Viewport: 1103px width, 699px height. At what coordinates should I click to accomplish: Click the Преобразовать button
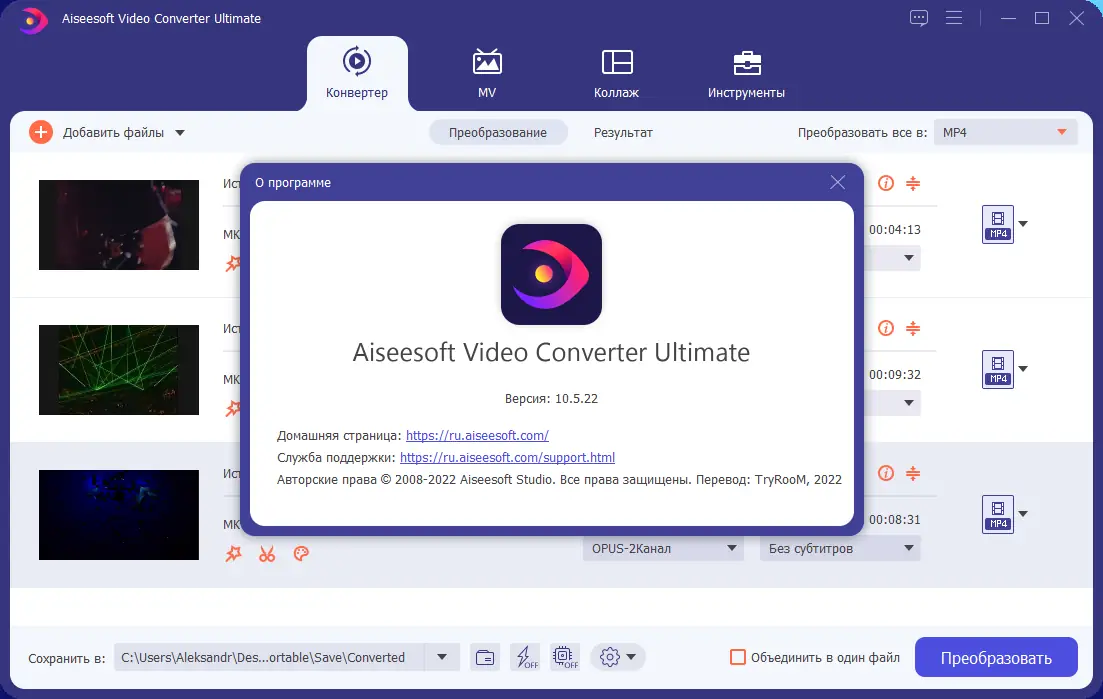[x=996, y=658]
